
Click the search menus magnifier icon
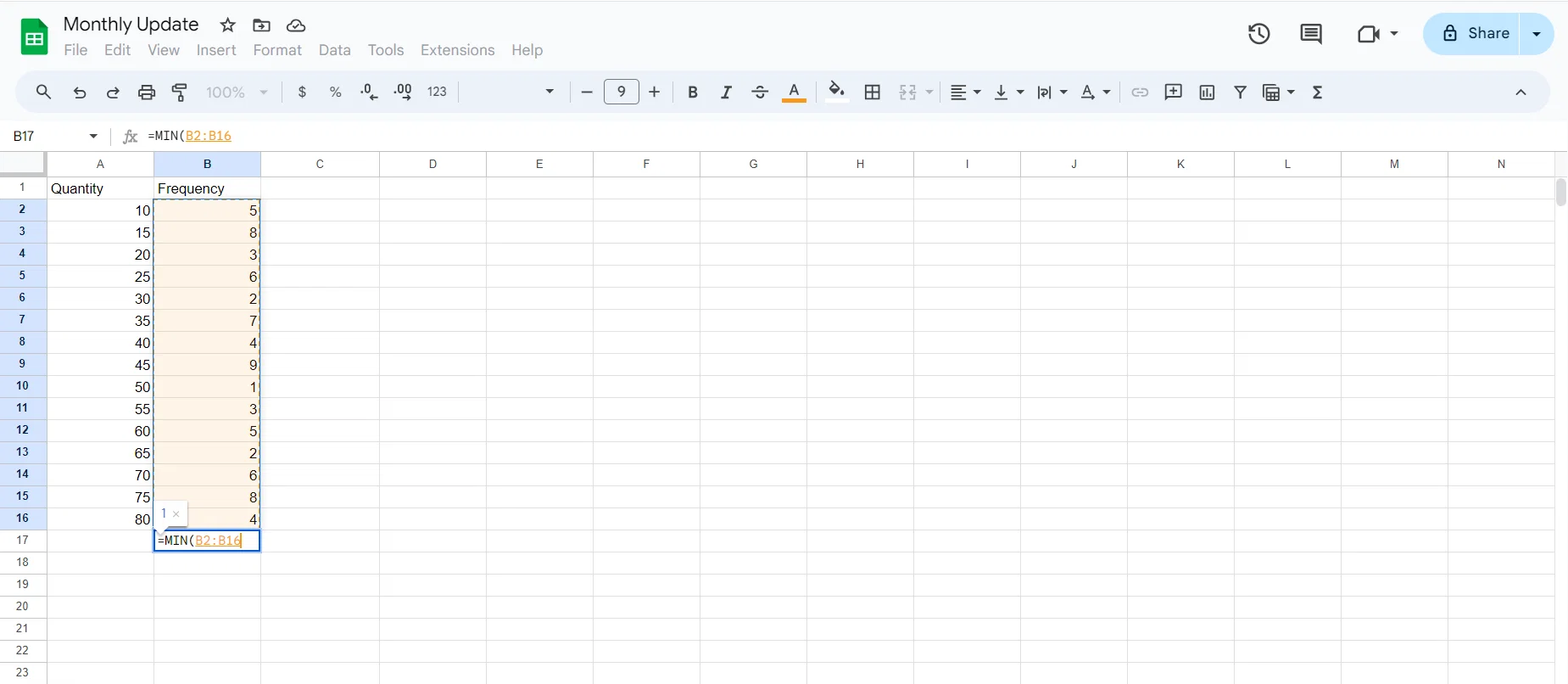(43, 93)
